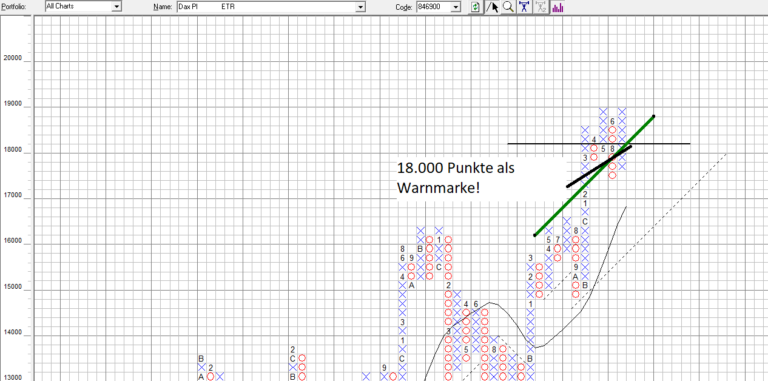Select the '18.000 Punkte als Warnmarke!' annotation
The image size is (768, 381).
pos(456,178)
